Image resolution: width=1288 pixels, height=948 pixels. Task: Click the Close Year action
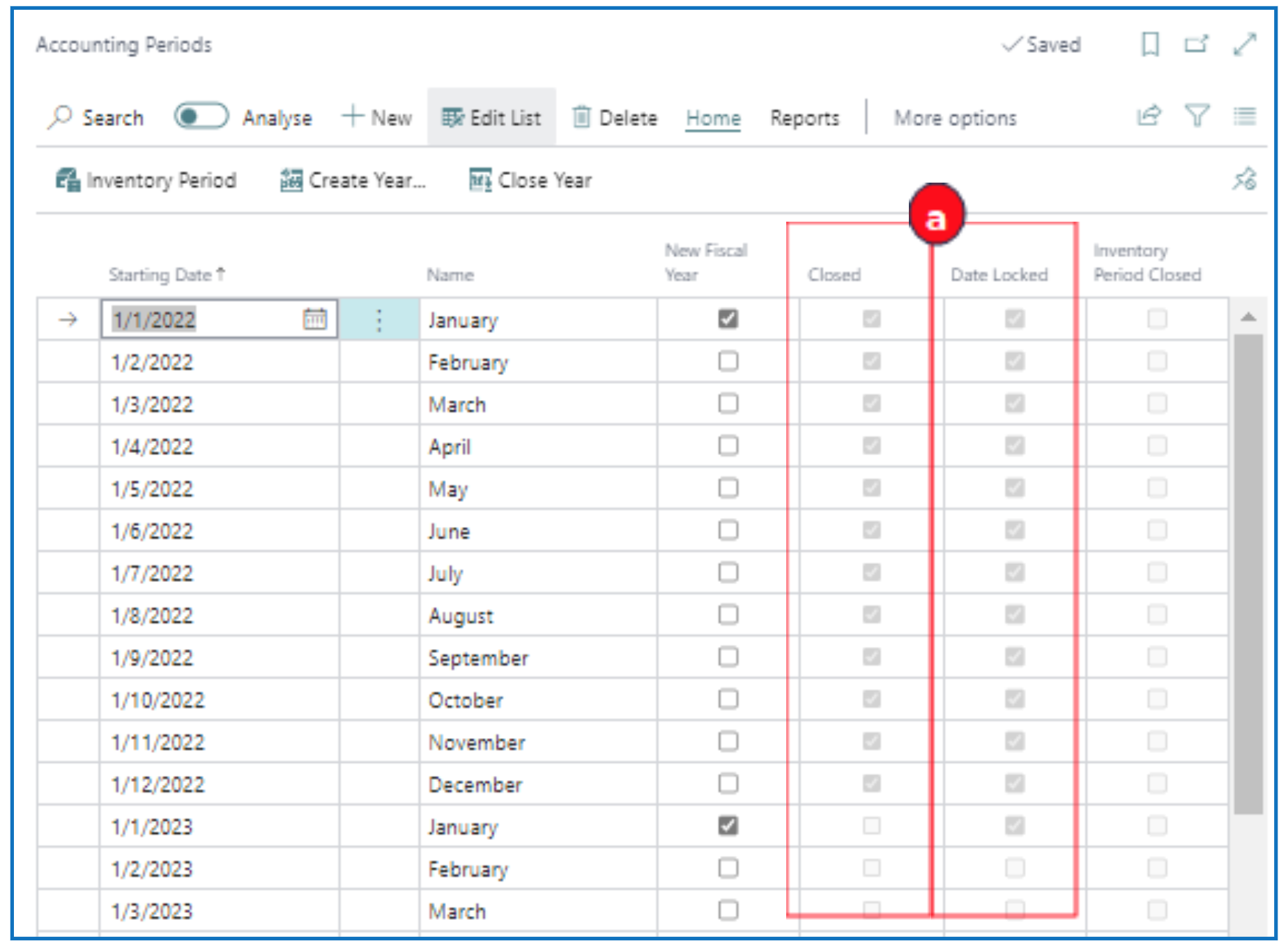[530, 181]
